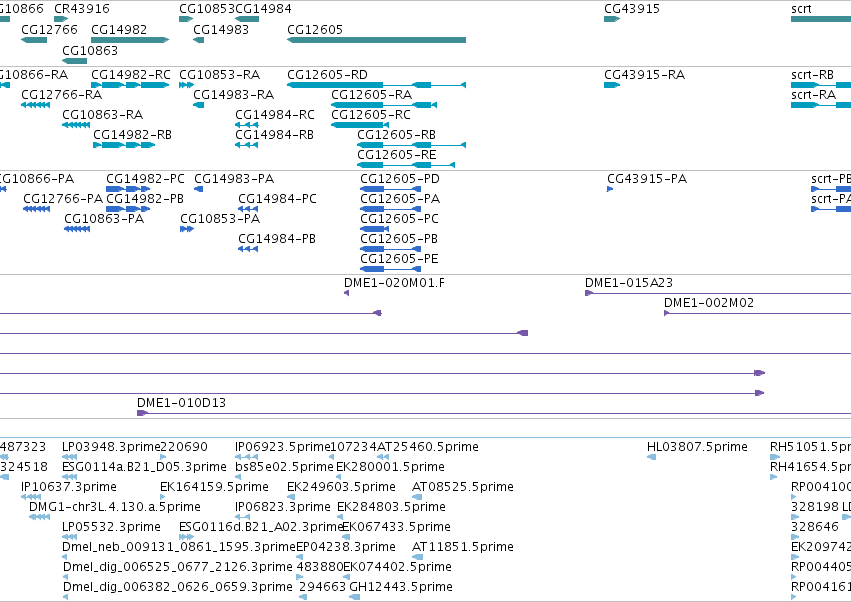Open EST IP06923.5prime
Viewport: 851px width, 602px height.
click(x=283, y=447)
